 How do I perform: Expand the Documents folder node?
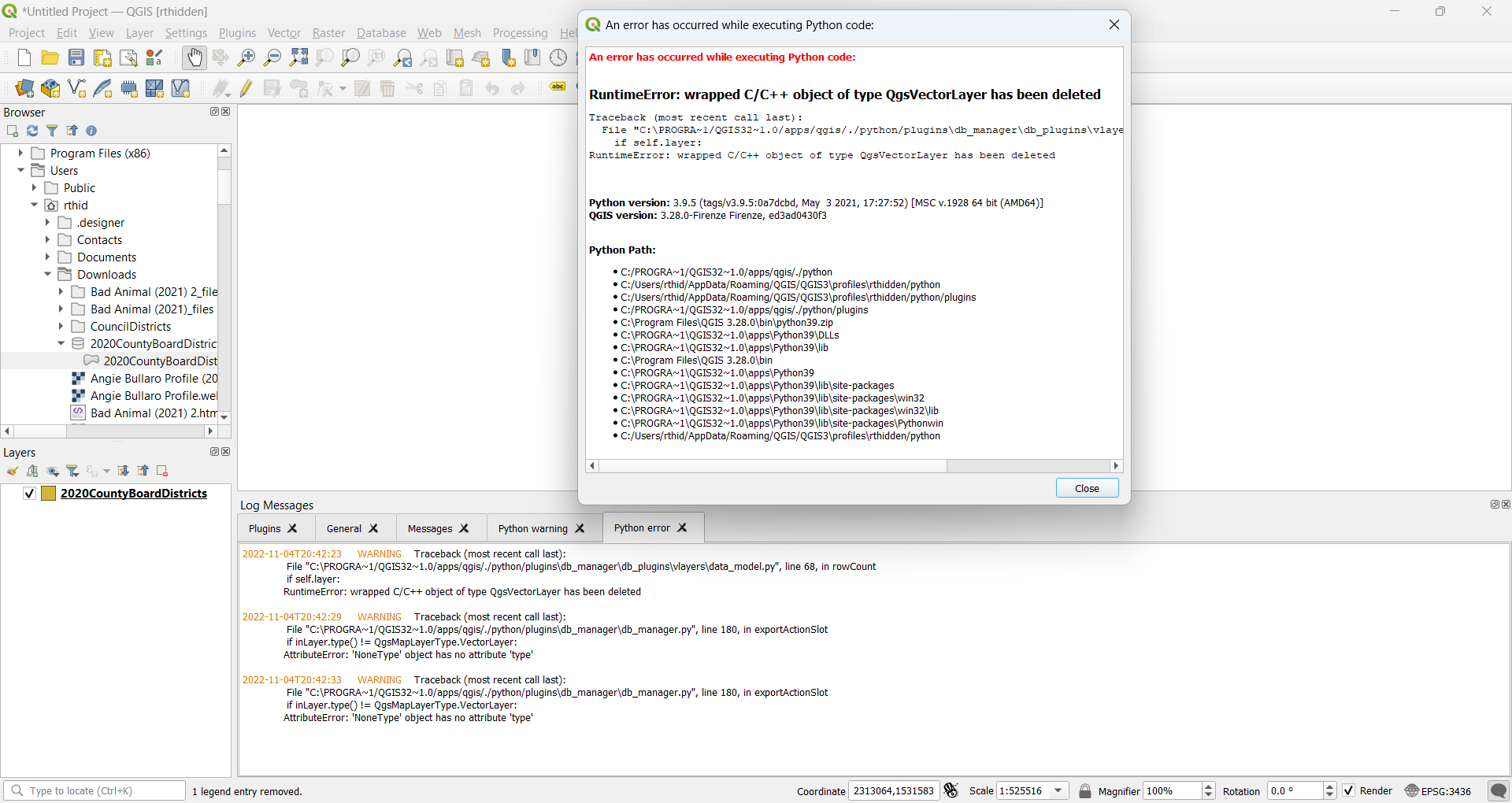pos(47,257)
